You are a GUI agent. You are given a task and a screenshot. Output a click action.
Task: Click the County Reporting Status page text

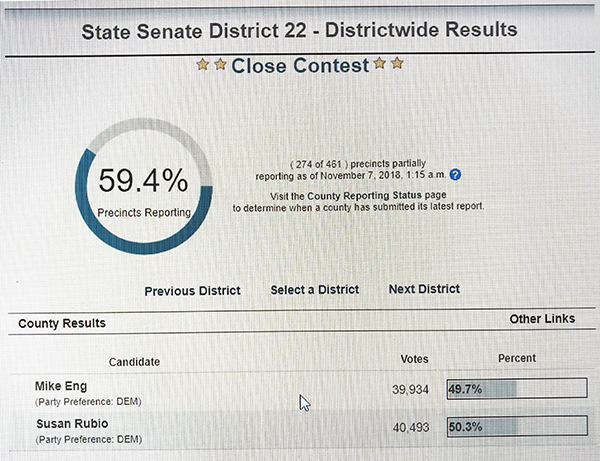point(377,195)
